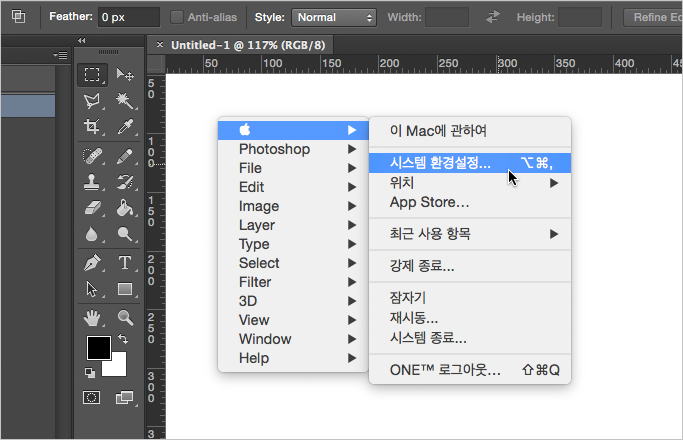
Task: Choose 시스템 종료...
Action: pos(470,338)
